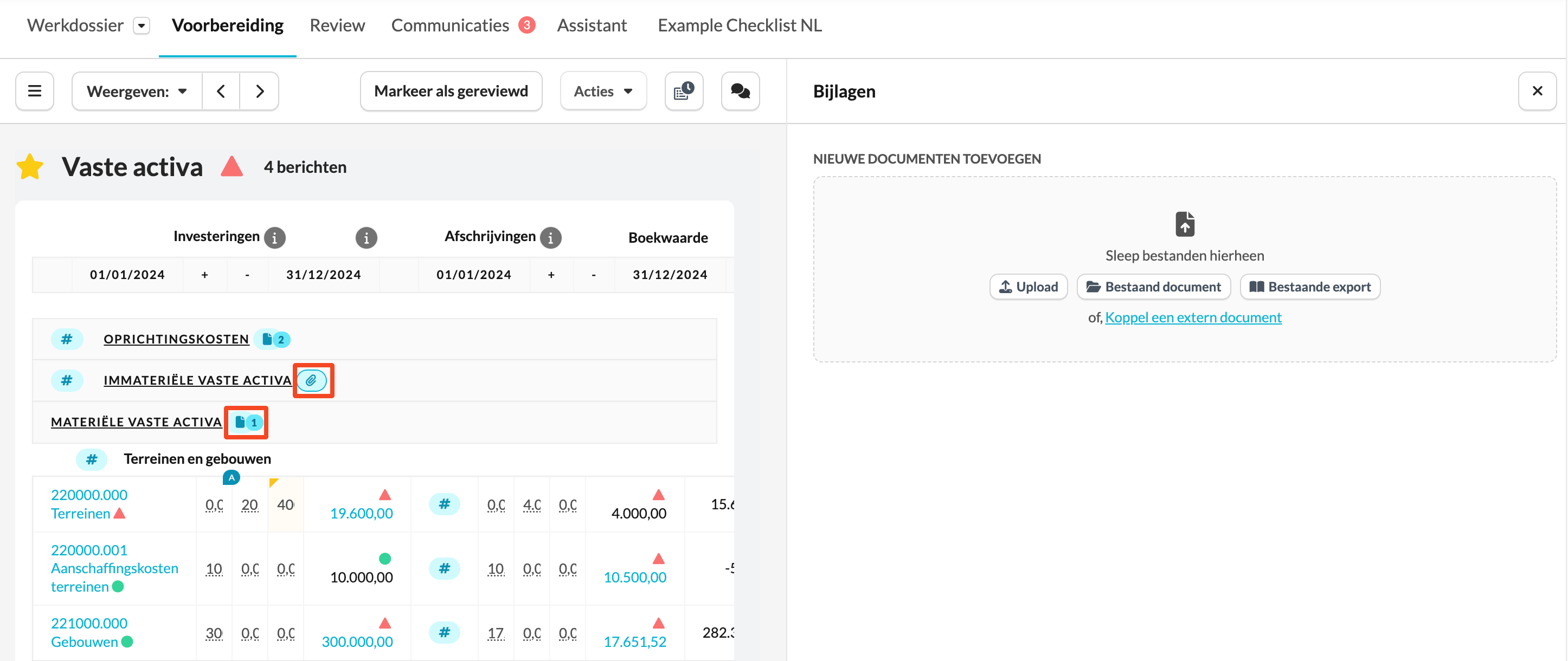Expand the Werkdossier dropdown arrow
This screenshot has width=1568, height=661.
coord(141,25)
